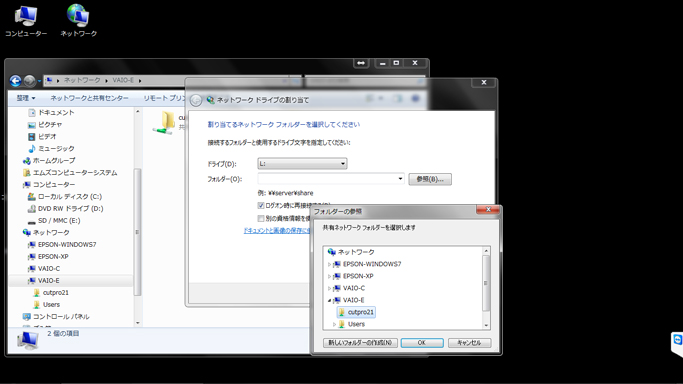
Task: Click cutpro21 shared folder icon in Explorer sidebar
Action: point(37,293)
